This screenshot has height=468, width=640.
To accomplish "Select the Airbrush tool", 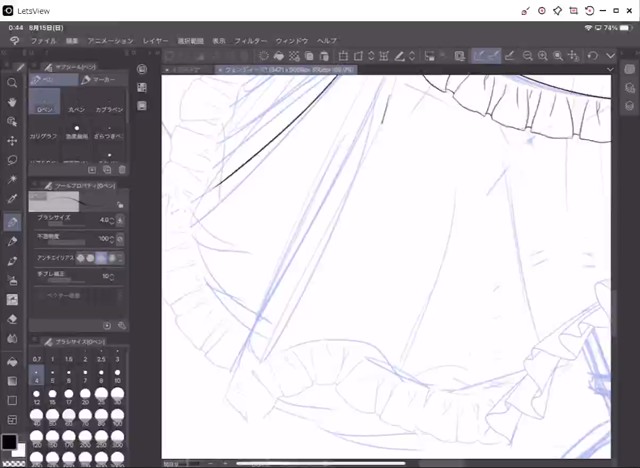I will tap(12, 280).
